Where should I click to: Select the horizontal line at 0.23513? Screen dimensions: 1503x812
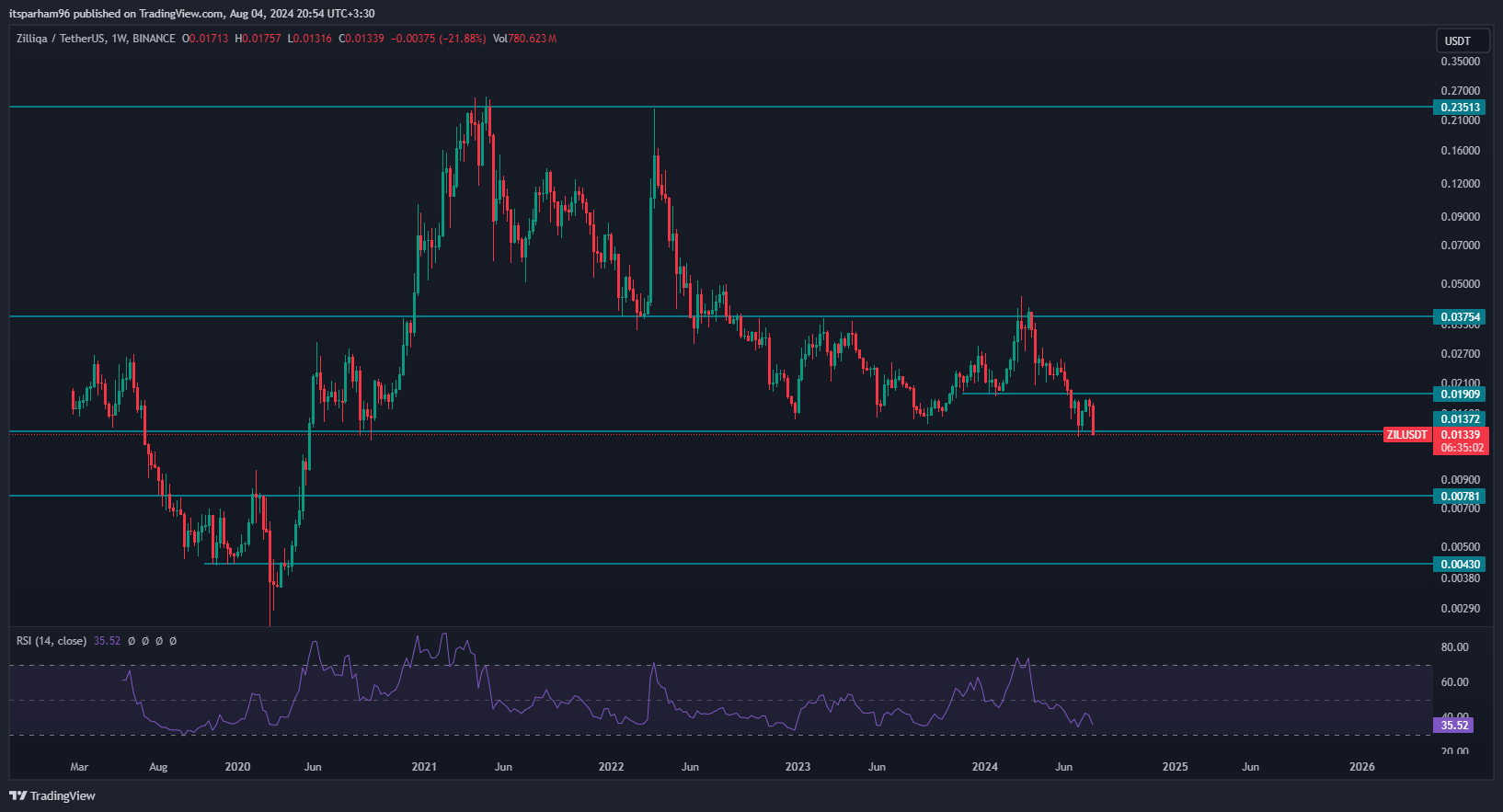[x=721, y=107]
